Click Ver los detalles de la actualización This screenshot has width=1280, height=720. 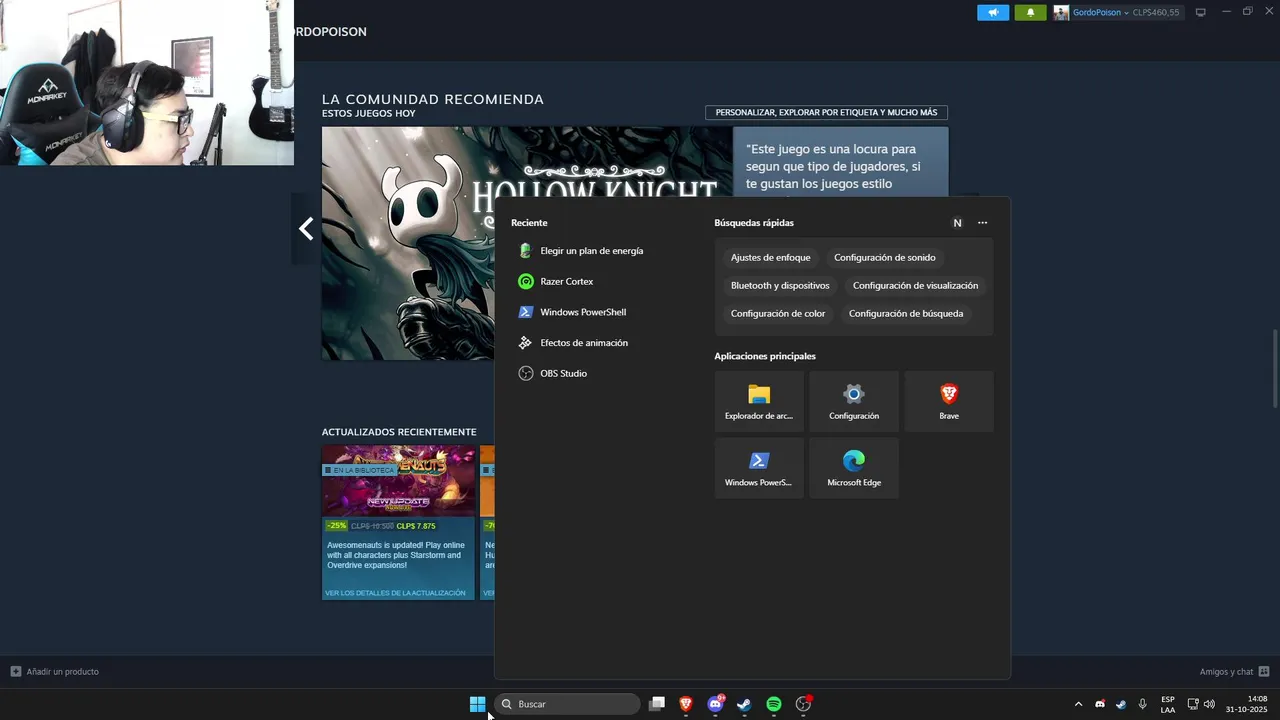[x=395, y=593]
